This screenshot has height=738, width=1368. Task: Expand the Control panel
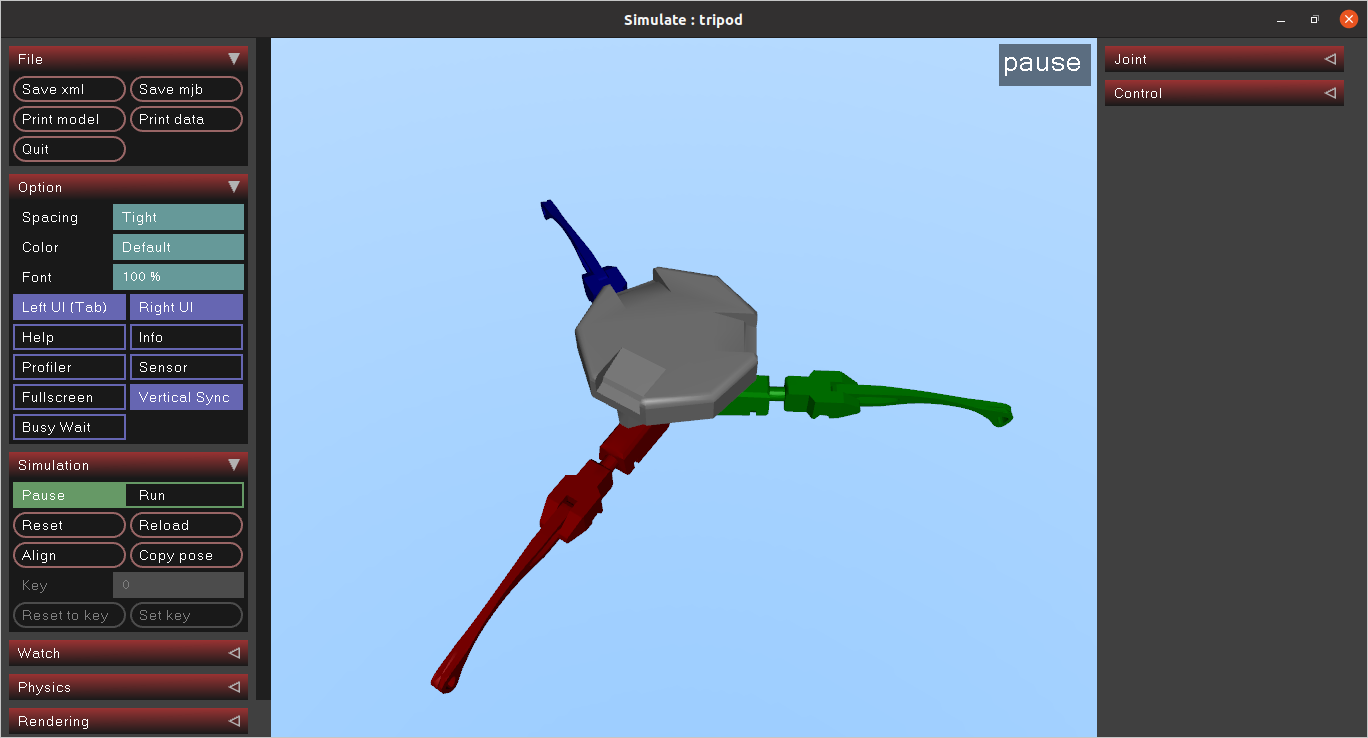coord(1223,93)
